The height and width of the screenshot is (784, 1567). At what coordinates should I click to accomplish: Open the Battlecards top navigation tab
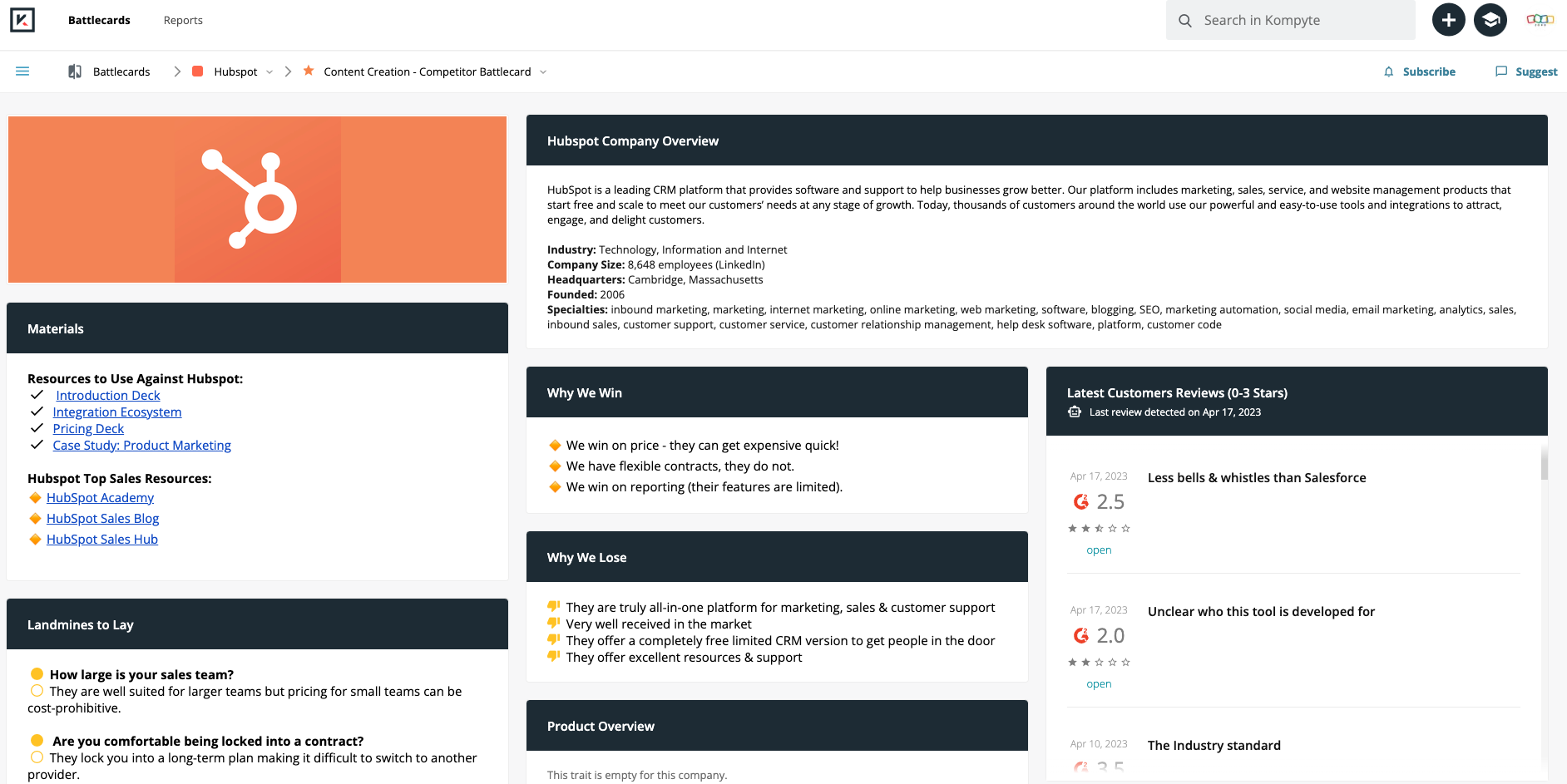(99, 20)
